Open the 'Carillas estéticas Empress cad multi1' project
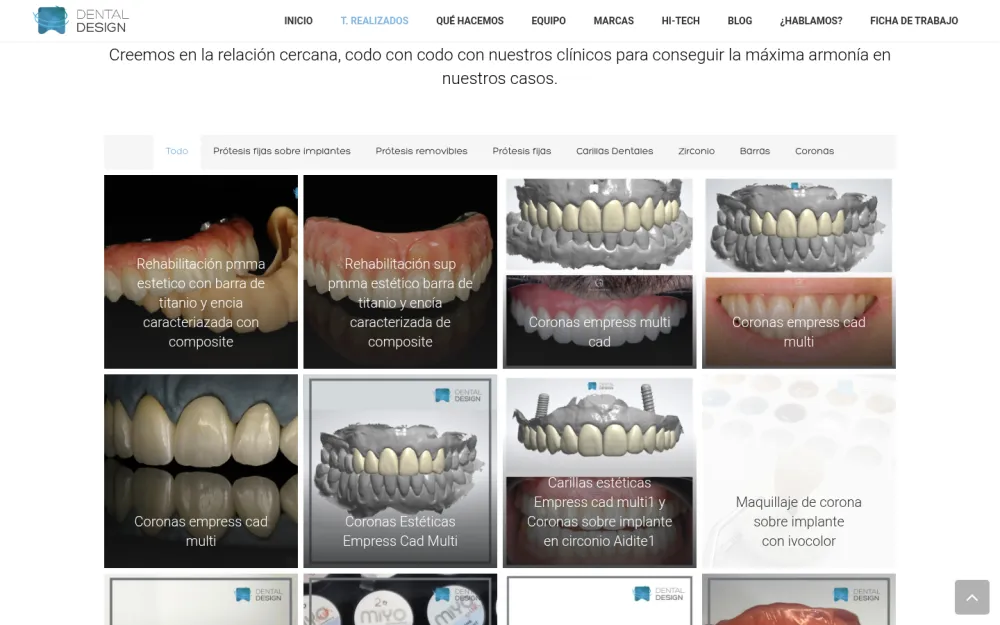 pos(599,471)
